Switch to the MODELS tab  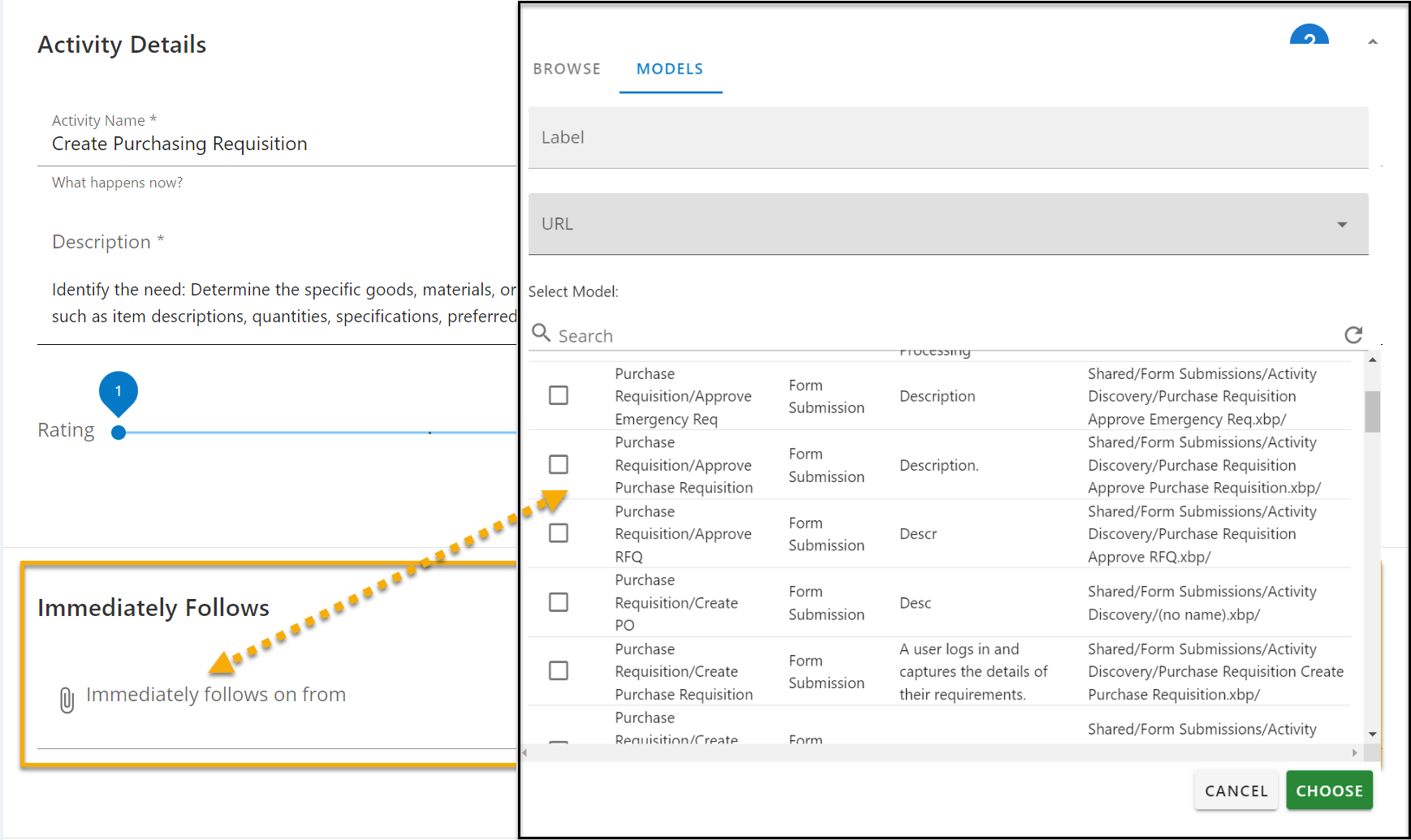pyautogui.click(x=670, y=69)
